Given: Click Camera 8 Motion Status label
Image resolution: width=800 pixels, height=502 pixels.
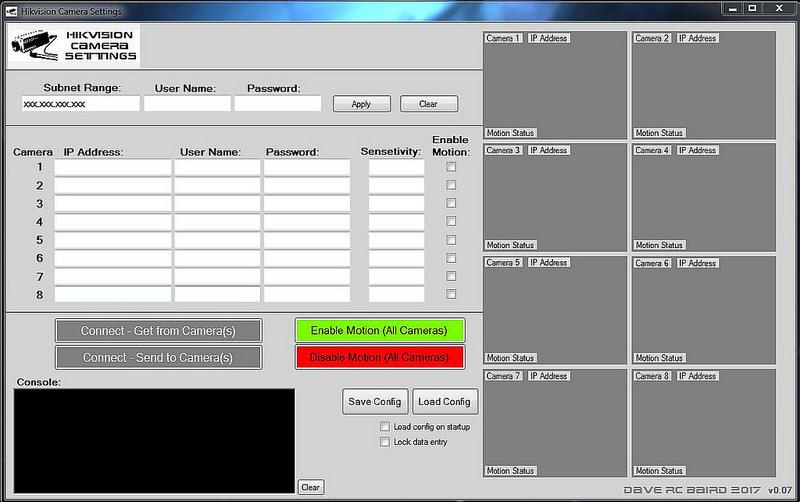Looking at the screenshot, I should click(659, 470).
